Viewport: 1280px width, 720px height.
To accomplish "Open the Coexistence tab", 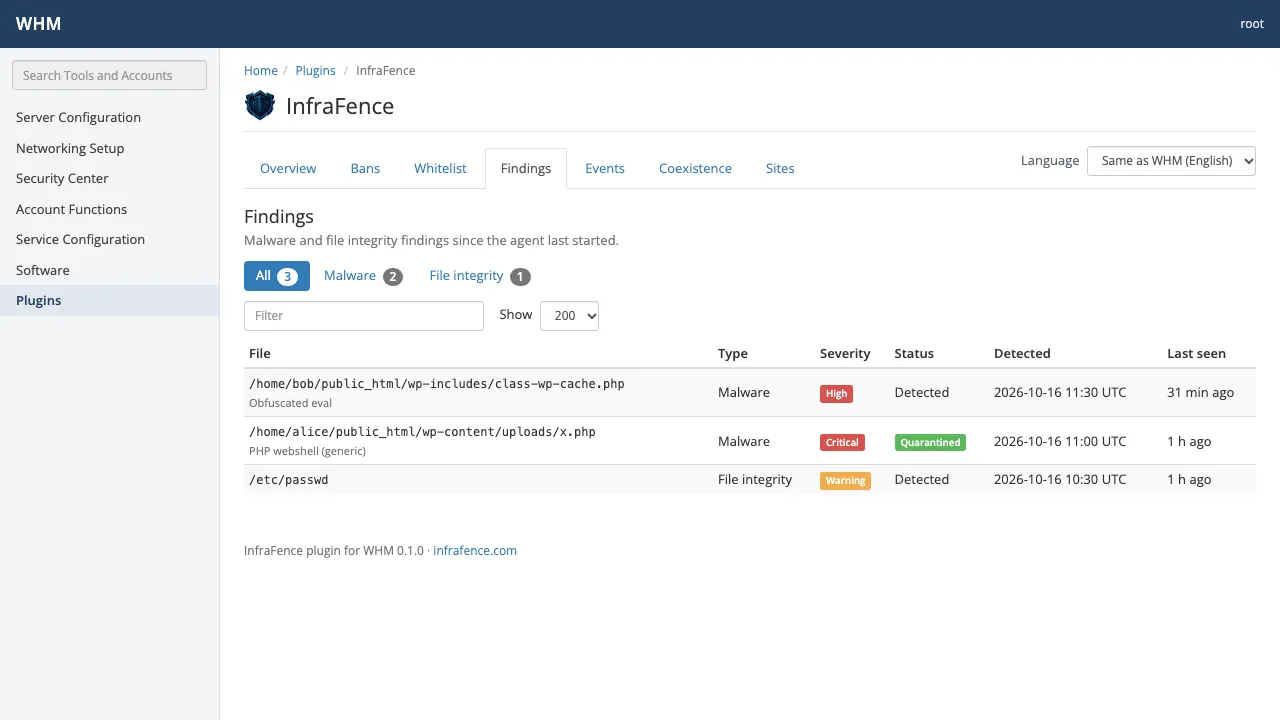I will [695, 168].
